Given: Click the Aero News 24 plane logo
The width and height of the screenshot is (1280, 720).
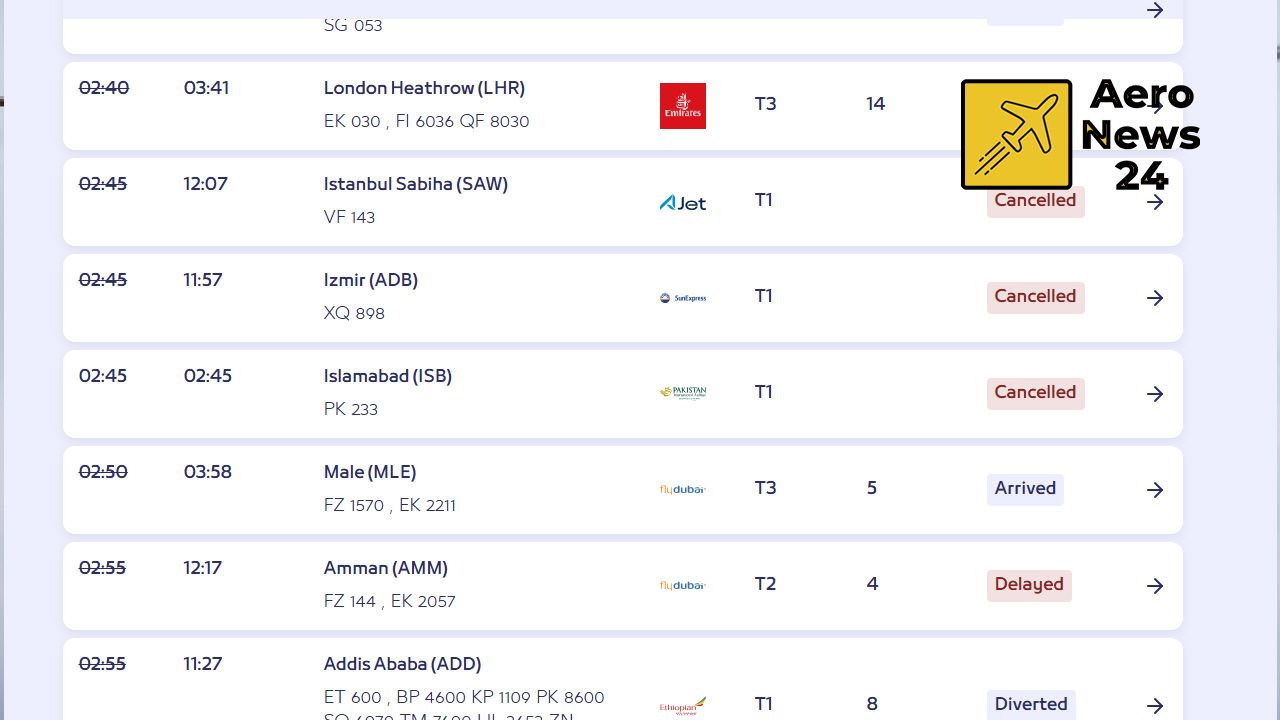Looking at the screenshot, I should tap(1016, 135).
